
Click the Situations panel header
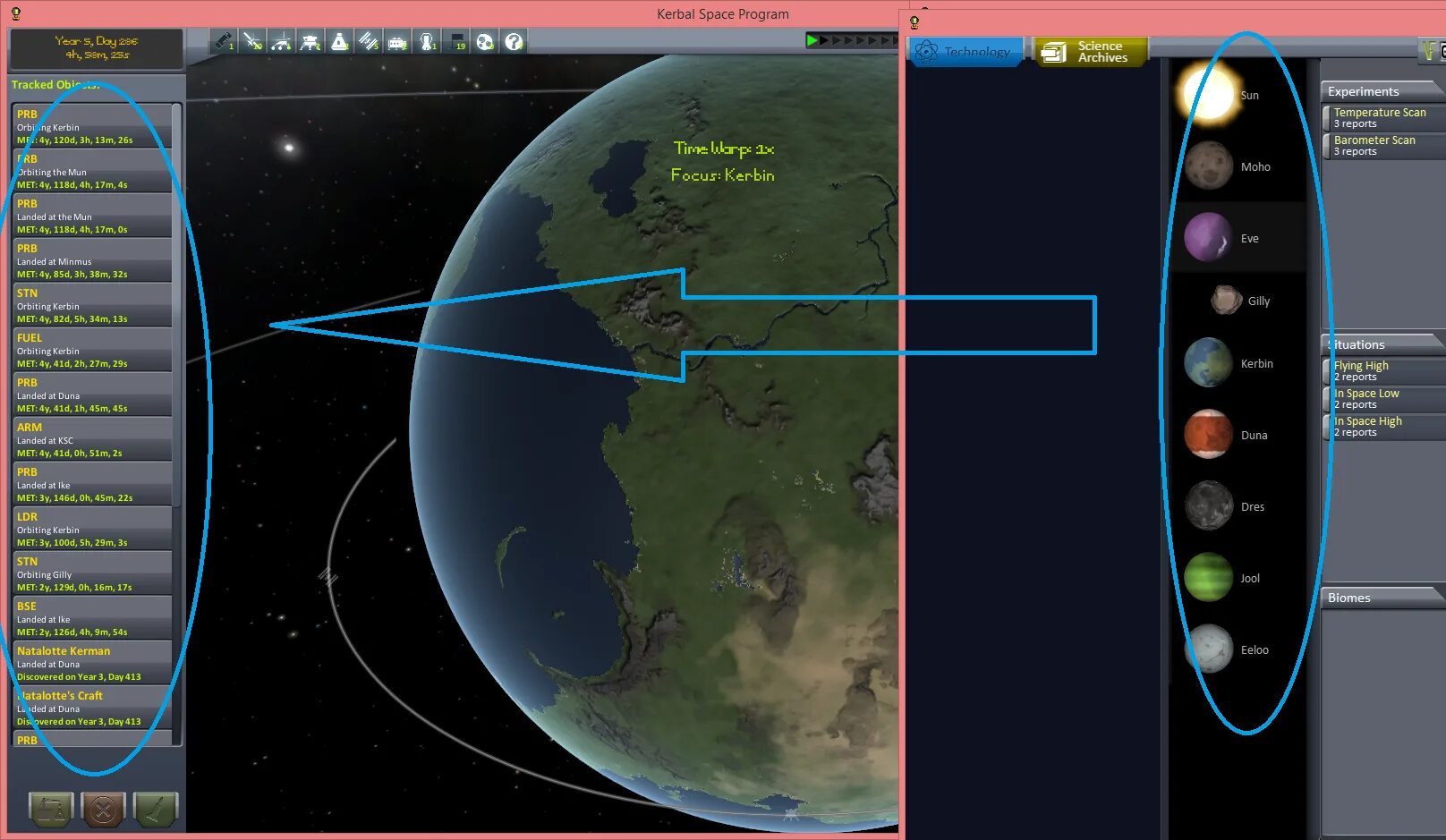pyautogui.click(x=1383, y=344)
